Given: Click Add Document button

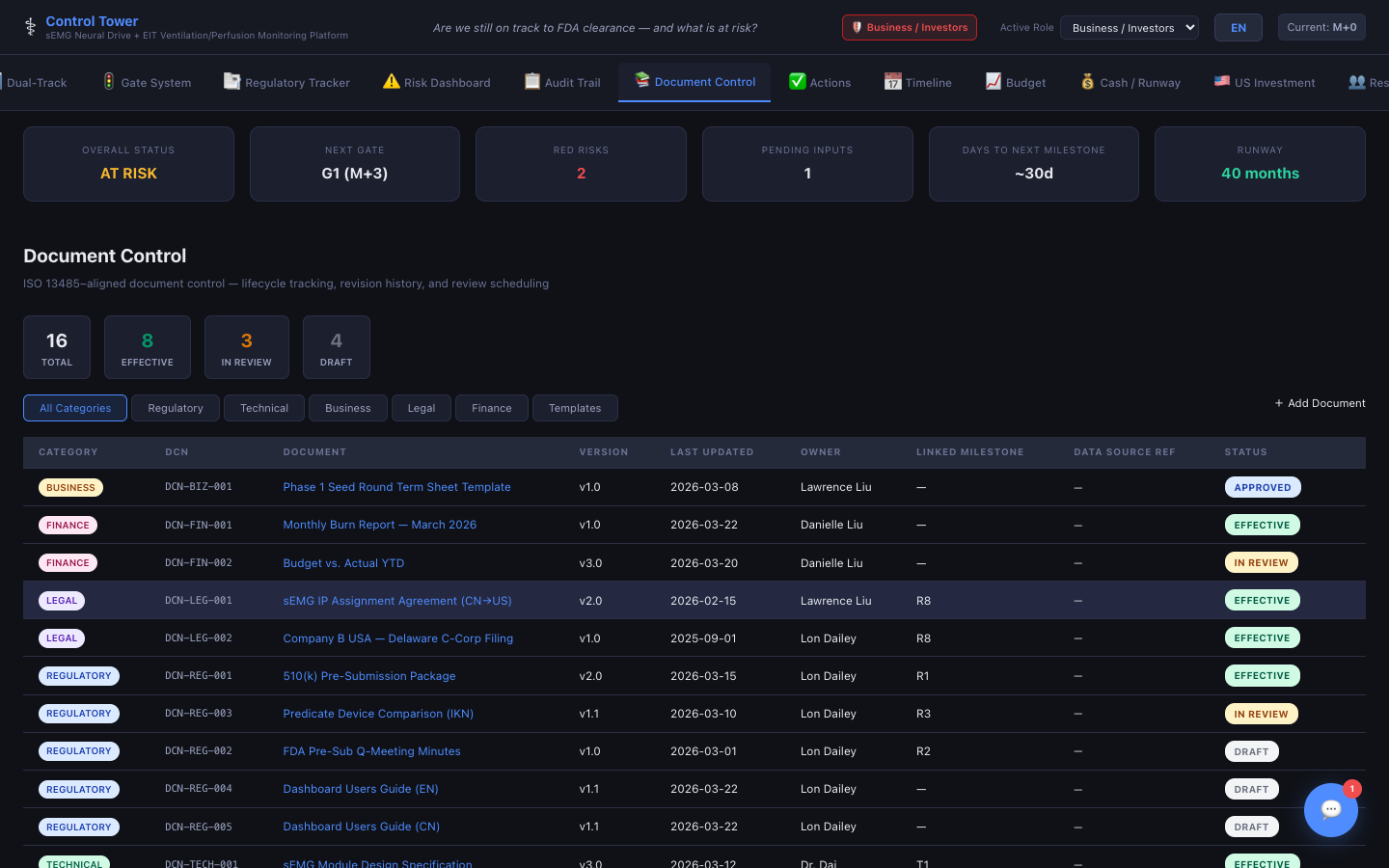Looking at the screenshot, I should [1320, 403].
